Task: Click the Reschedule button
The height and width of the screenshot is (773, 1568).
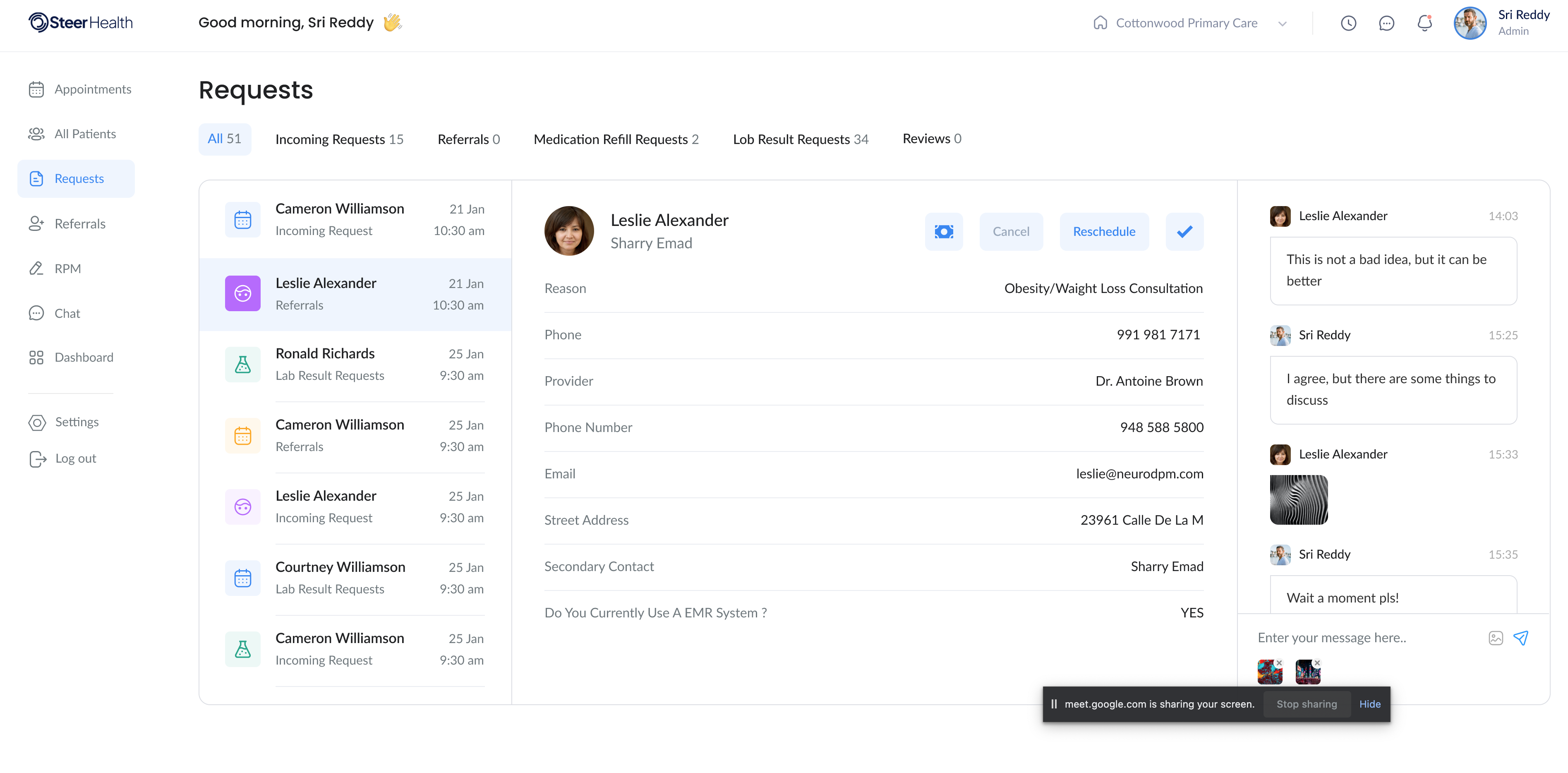Action: (1103, 231)
